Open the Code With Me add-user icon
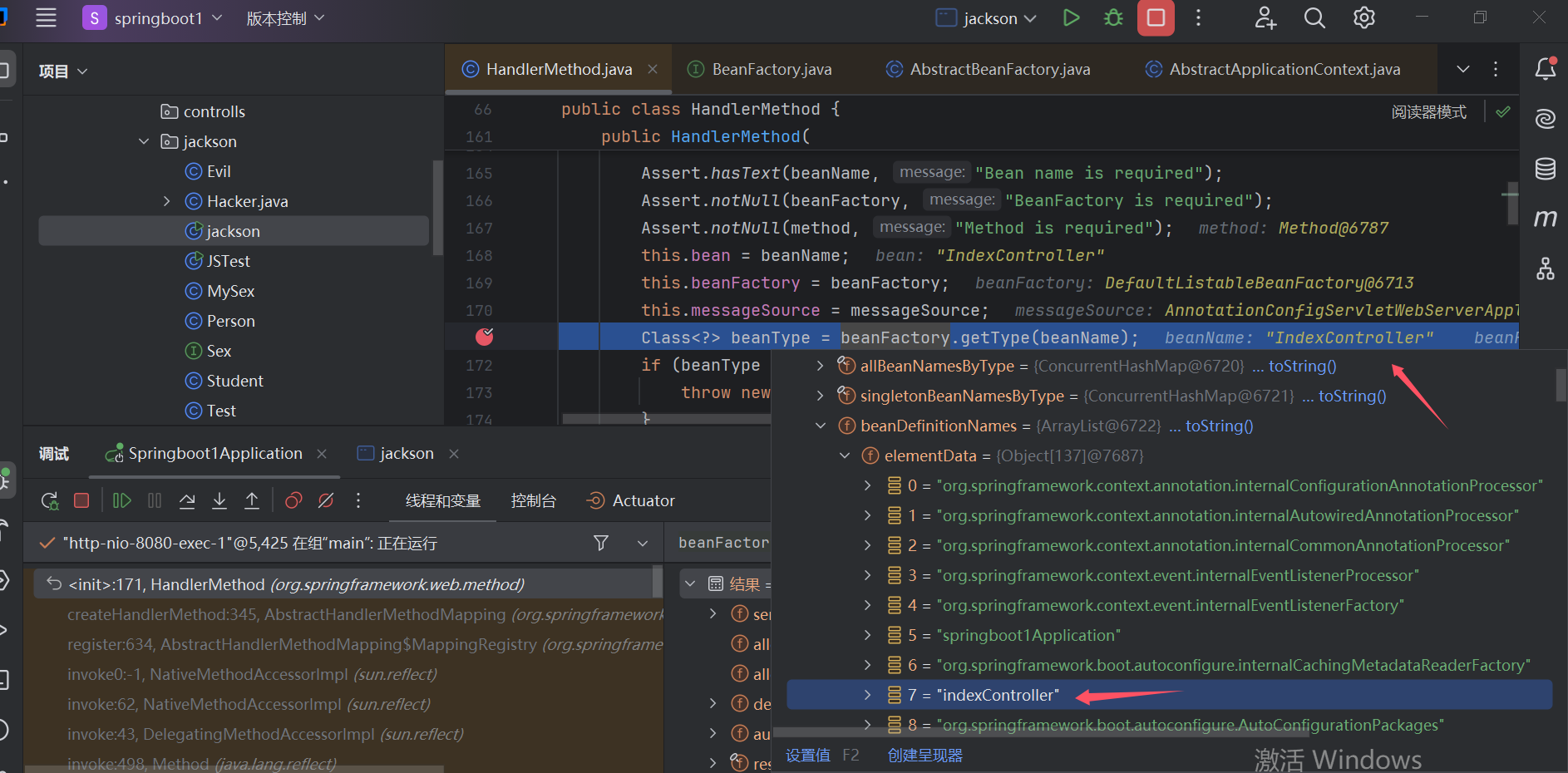 (1265, 17)
